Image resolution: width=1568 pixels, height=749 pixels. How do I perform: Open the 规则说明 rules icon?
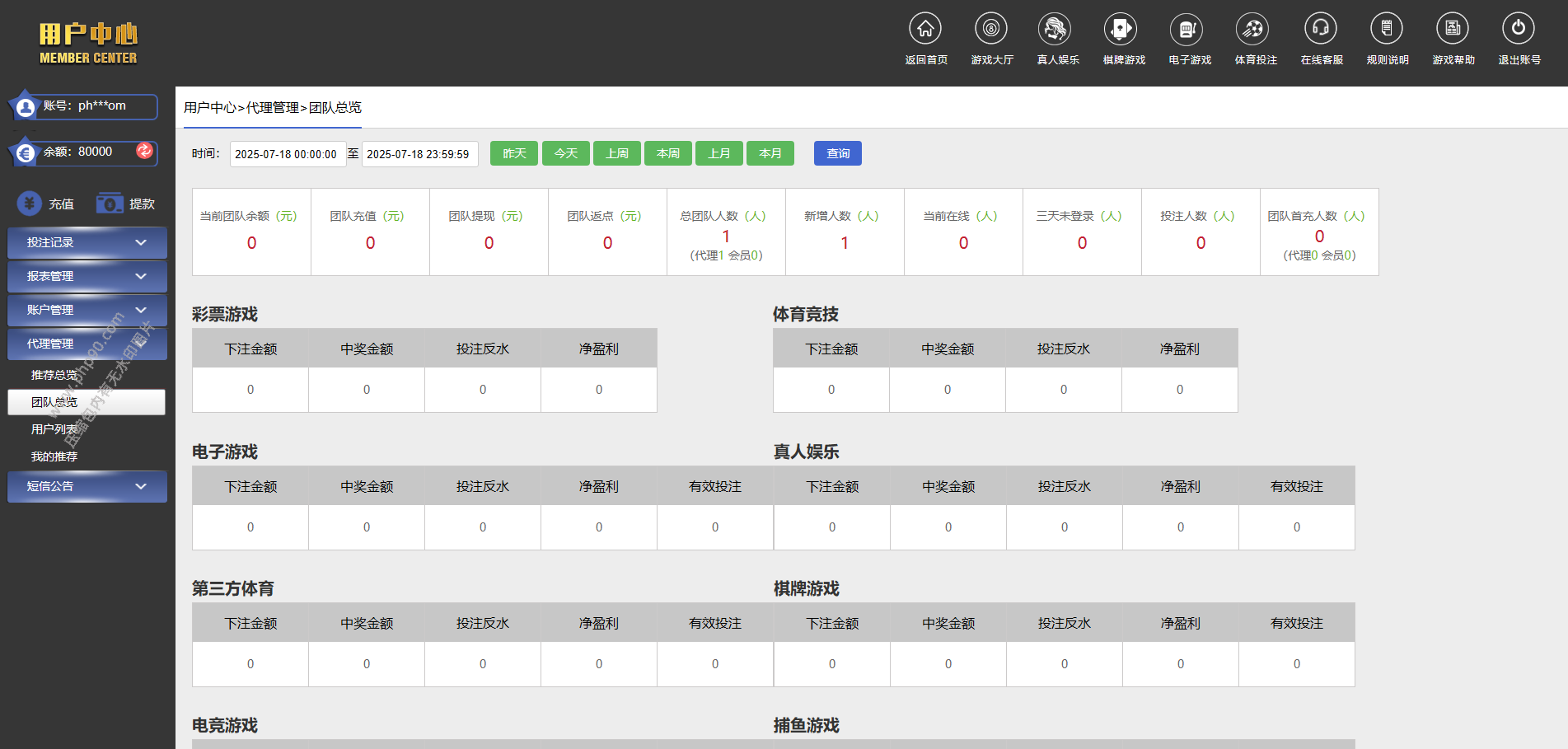pos(1387,30)
